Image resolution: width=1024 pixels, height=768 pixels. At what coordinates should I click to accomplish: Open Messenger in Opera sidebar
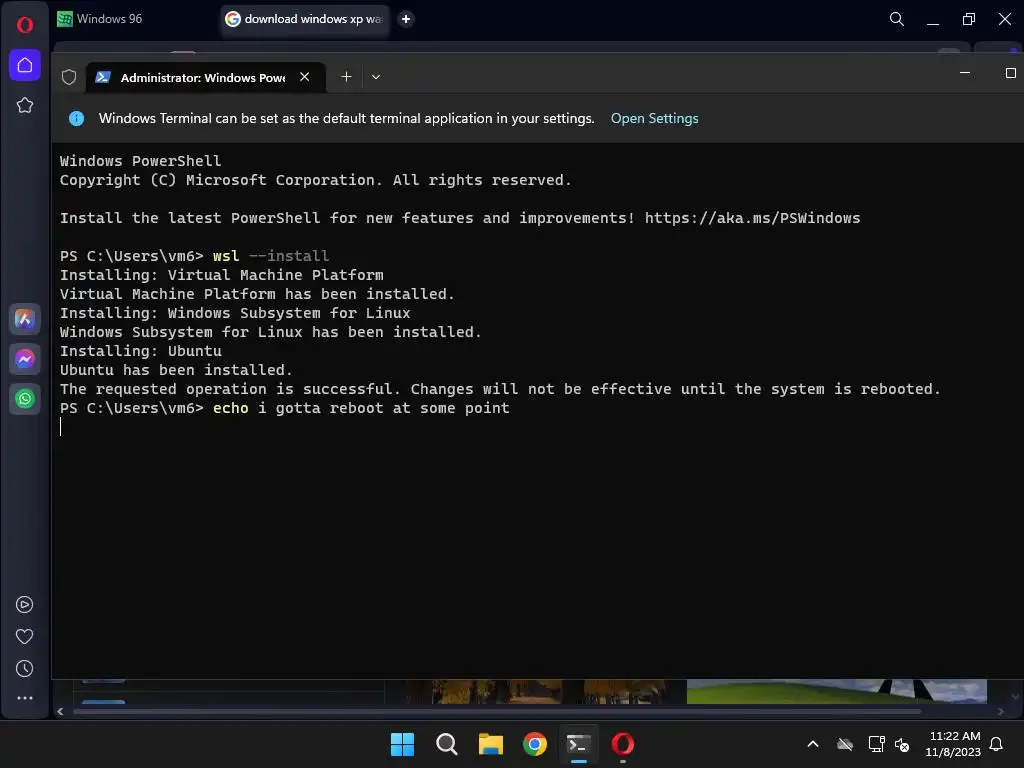25,359
